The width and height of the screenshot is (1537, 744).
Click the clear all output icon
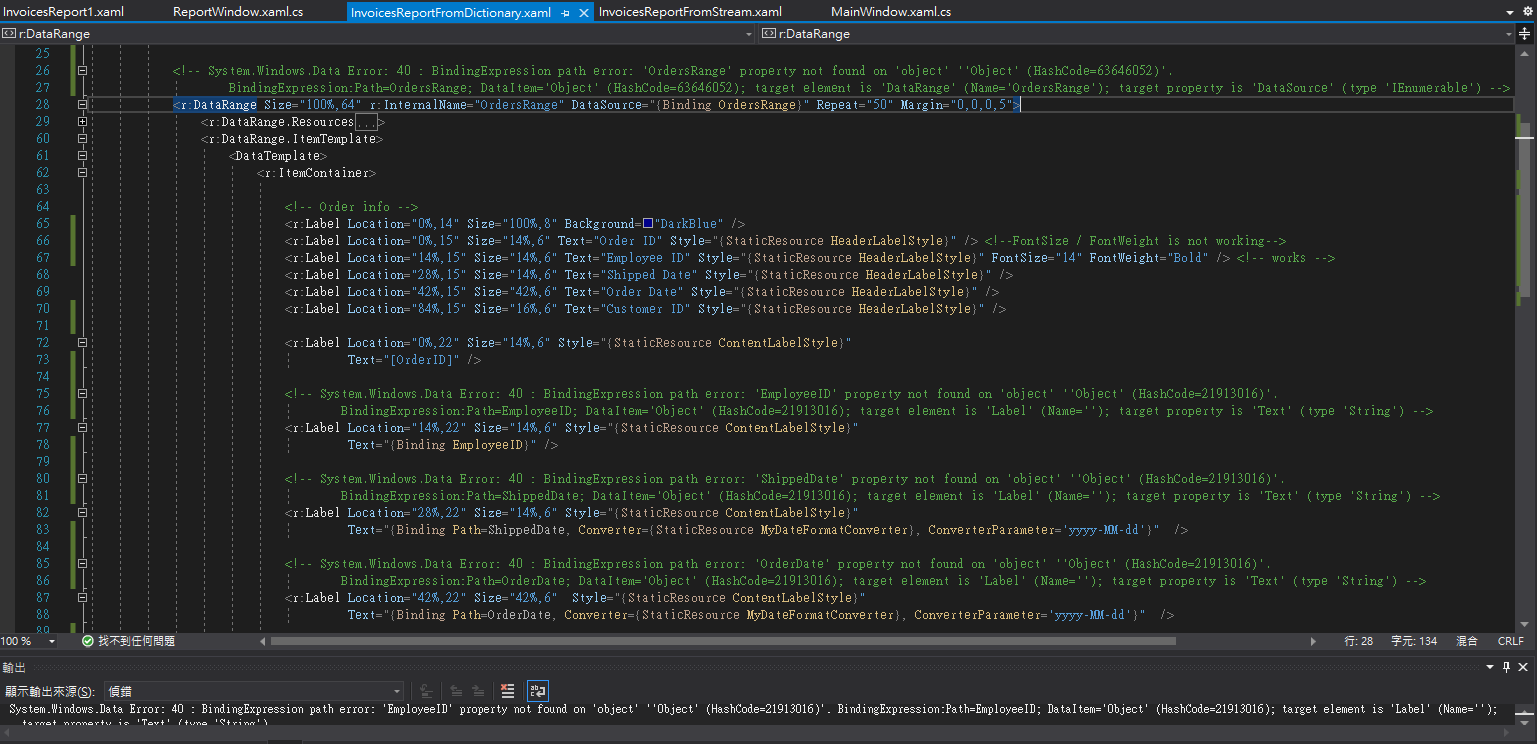coord(508,691)
